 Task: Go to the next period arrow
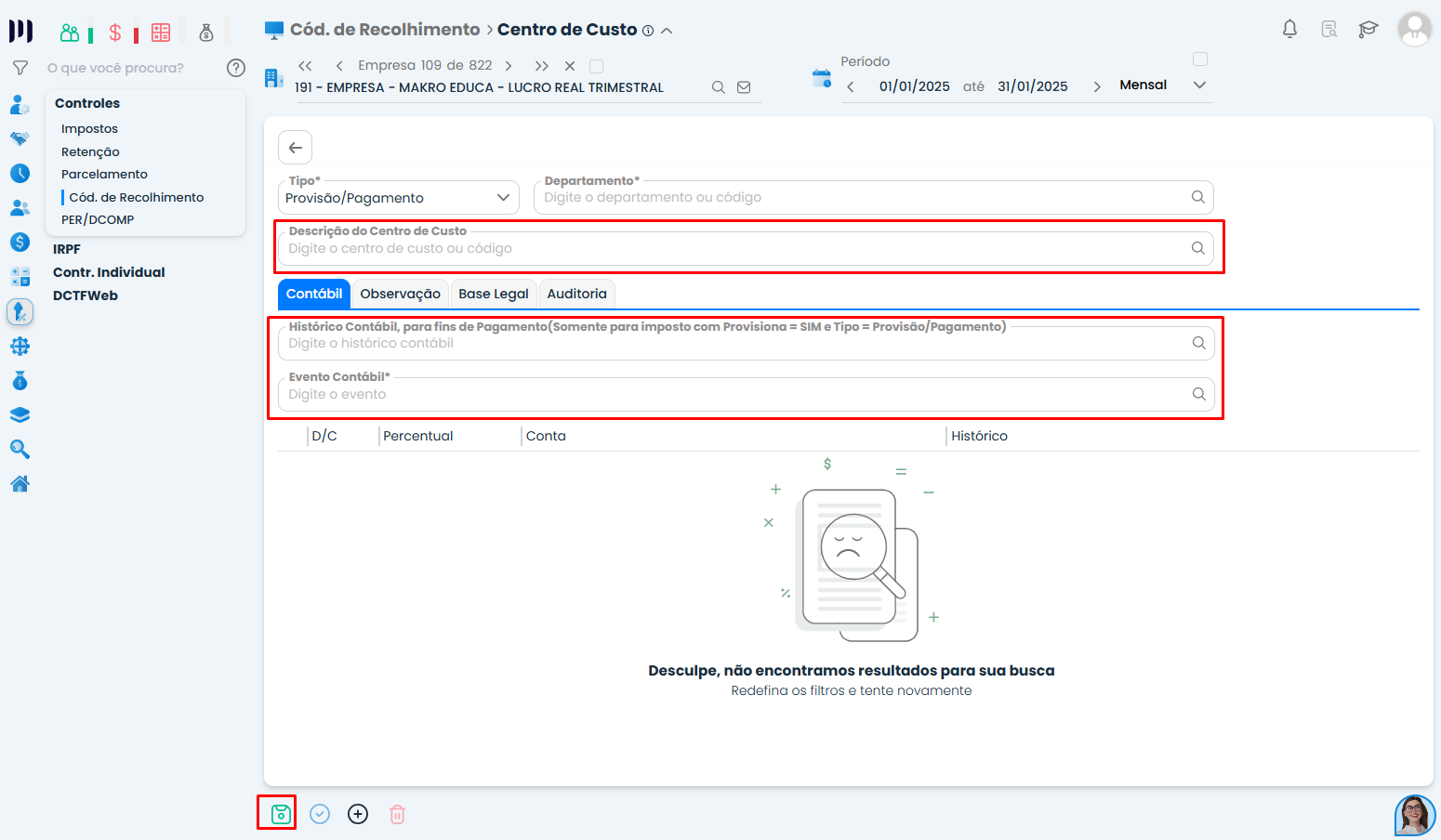coord(1097,86)
